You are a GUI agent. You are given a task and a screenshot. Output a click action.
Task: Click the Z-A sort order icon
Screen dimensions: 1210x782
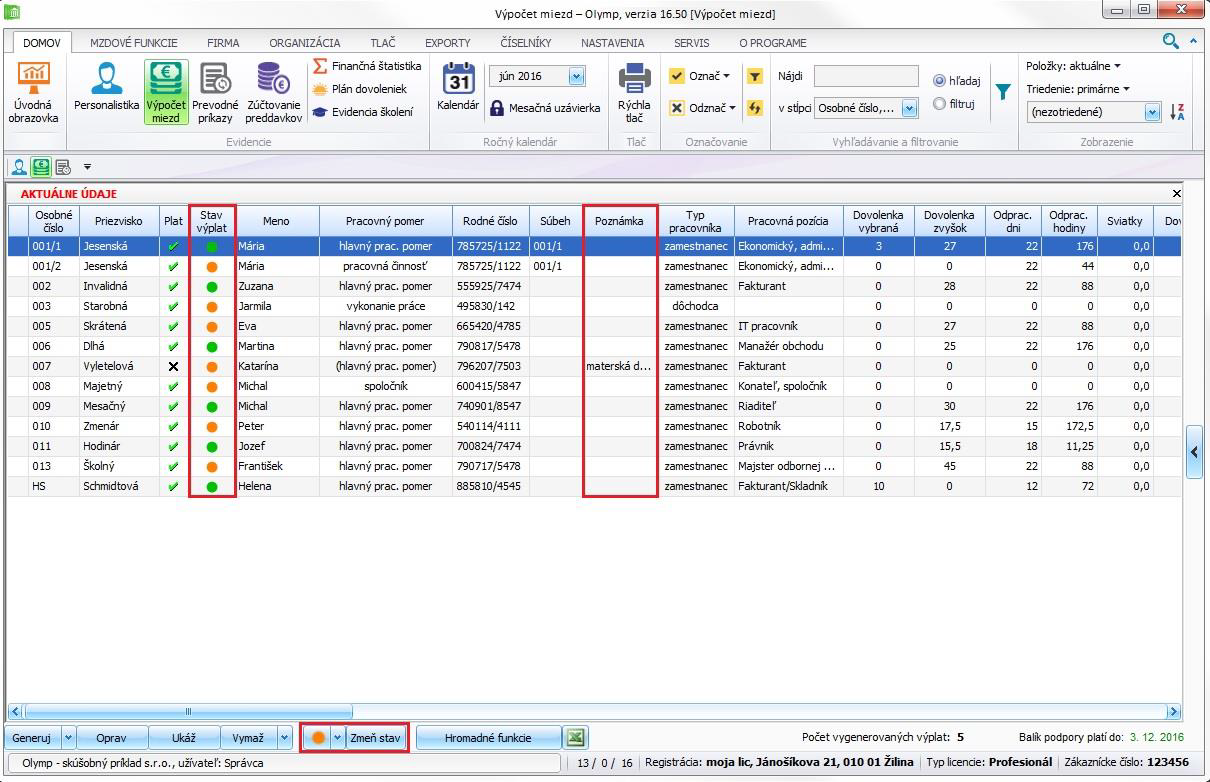(x=1178, y=112)
